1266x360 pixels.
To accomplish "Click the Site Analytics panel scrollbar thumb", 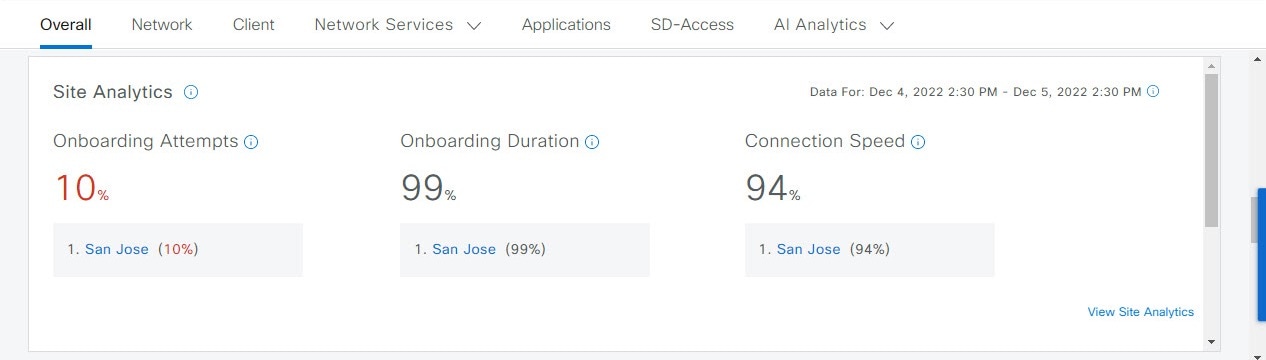I will coord(1212,150).
